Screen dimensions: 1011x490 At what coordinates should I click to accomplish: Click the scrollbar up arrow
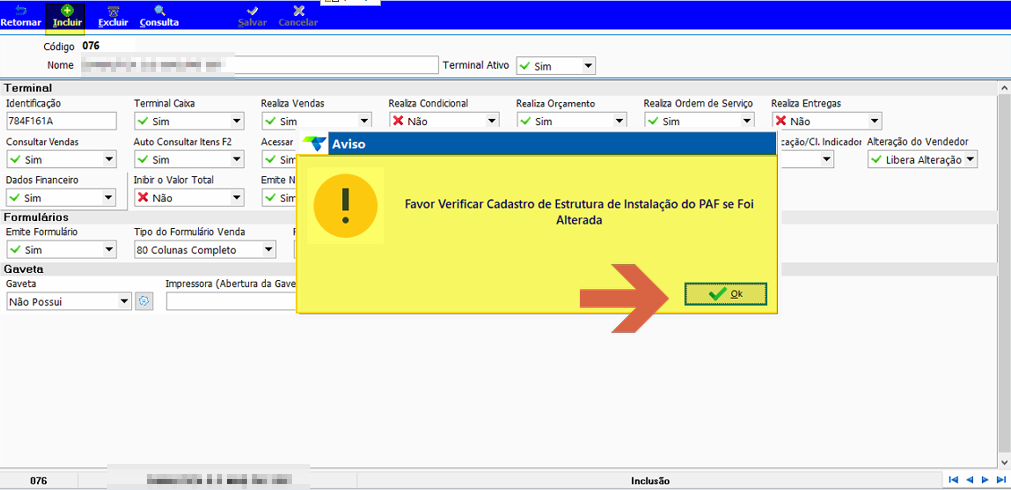(x=1005, y=88)
